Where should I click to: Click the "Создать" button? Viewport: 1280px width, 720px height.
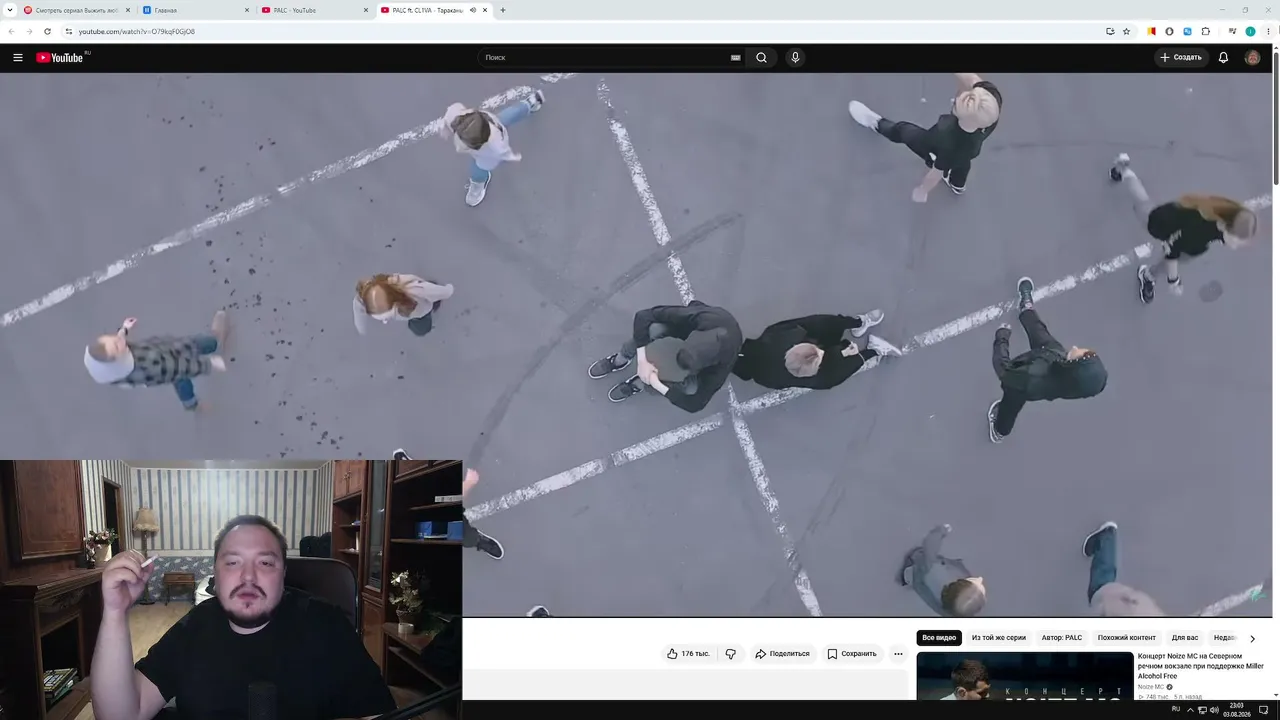click(1181, 58)
